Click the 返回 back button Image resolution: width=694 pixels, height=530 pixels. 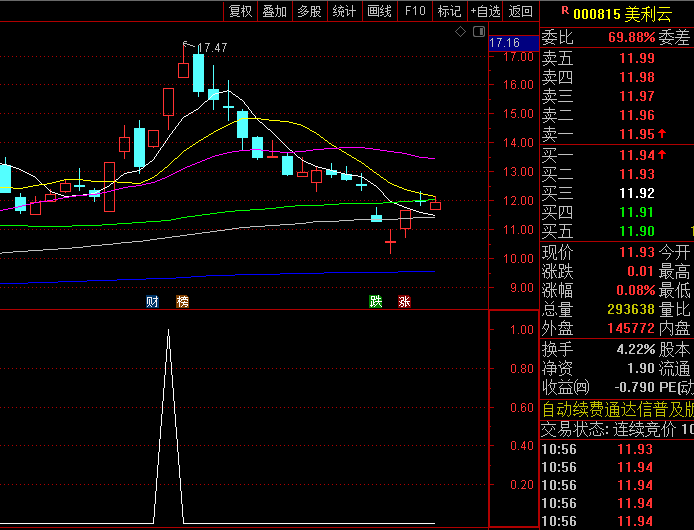[x=521, y=12]
